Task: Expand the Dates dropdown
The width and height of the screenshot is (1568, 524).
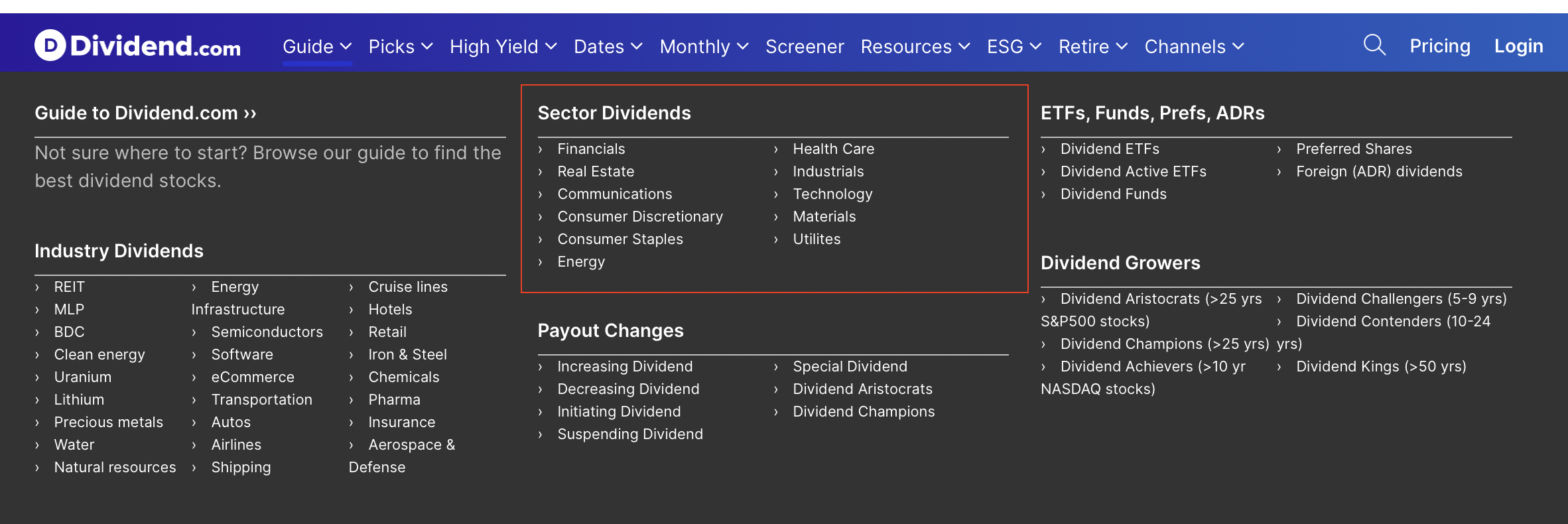Action: (608, 46)
